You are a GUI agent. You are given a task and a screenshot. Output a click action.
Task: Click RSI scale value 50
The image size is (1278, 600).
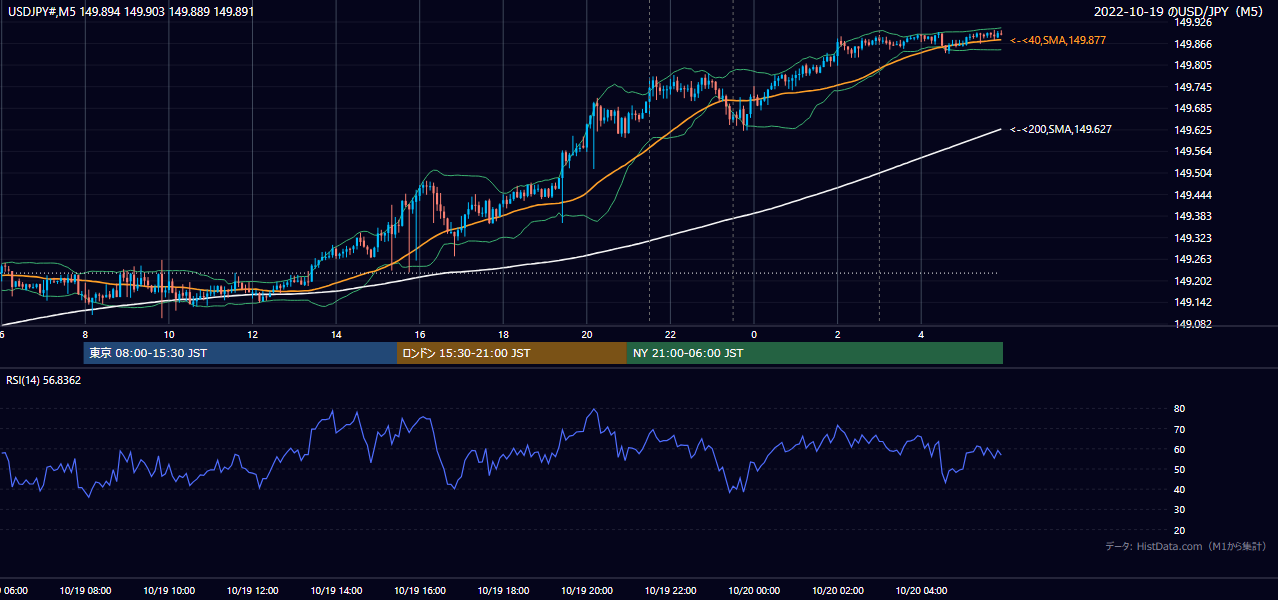click(1179, 469)
